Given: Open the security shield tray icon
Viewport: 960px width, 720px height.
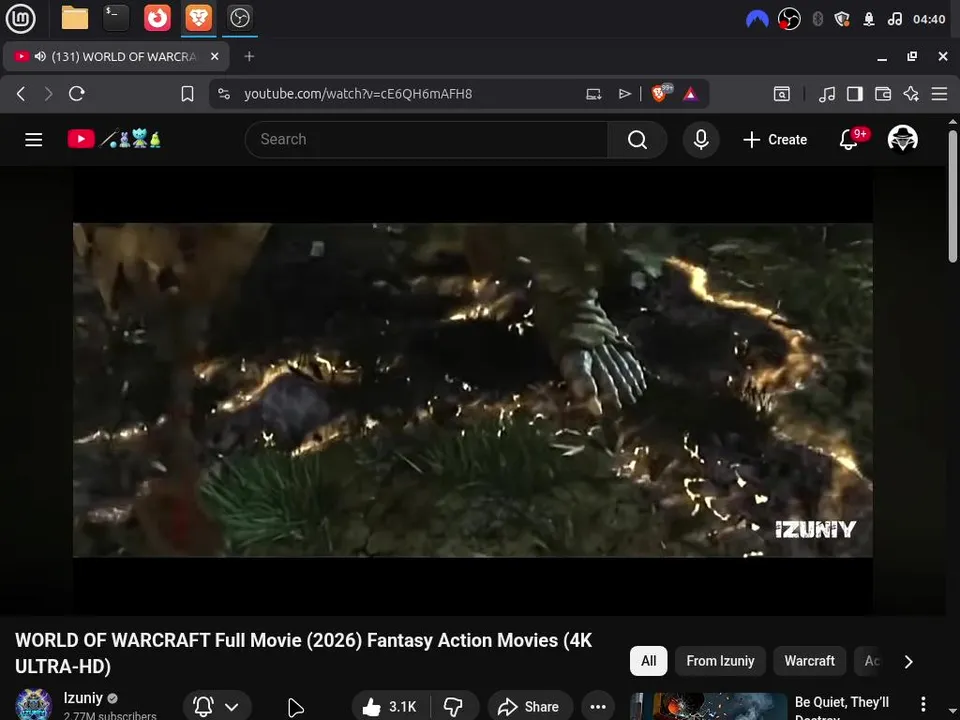Looking at the screenshot, I should pyautogui.click(x=842, y=20).
